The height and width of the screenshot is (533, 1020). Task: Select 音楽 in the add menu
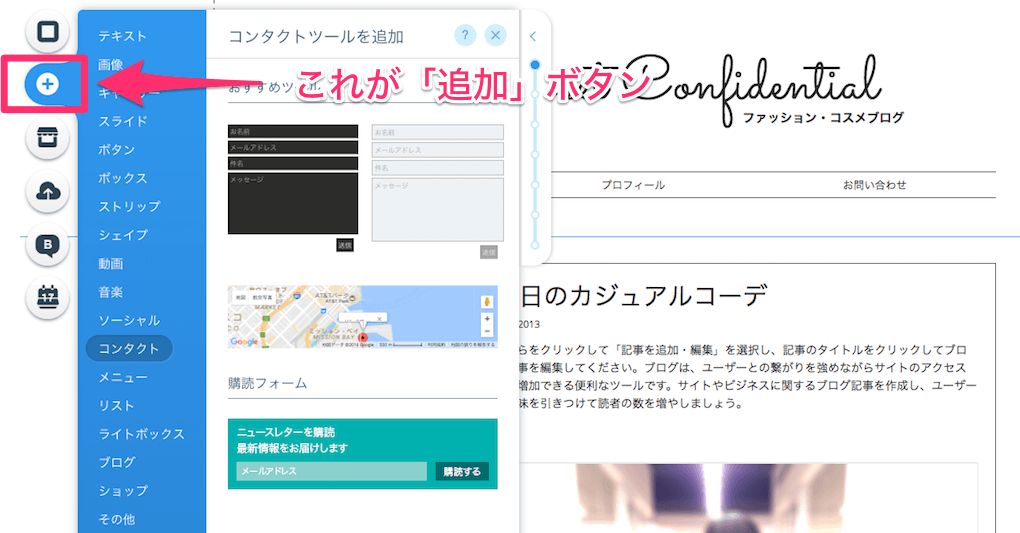click(x=111, y=292)
